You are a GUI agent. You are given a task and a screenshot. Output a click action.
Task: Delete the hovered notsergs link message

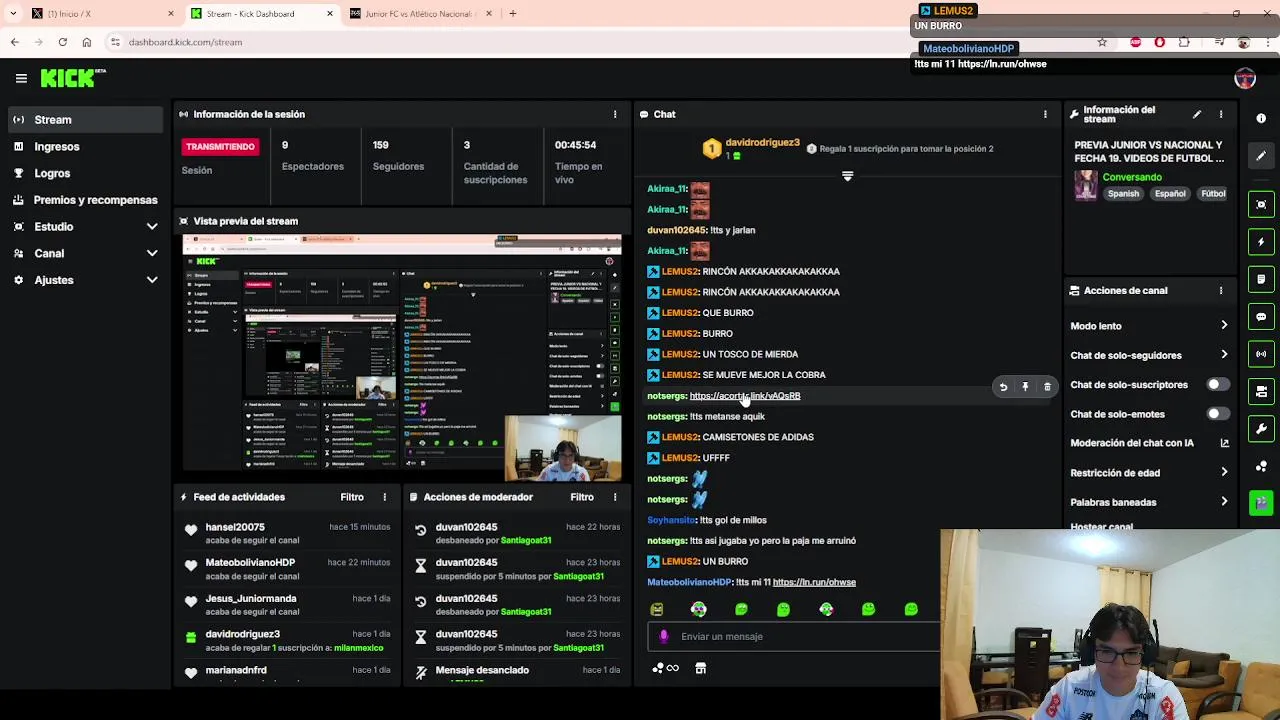tap(1047, 386)
